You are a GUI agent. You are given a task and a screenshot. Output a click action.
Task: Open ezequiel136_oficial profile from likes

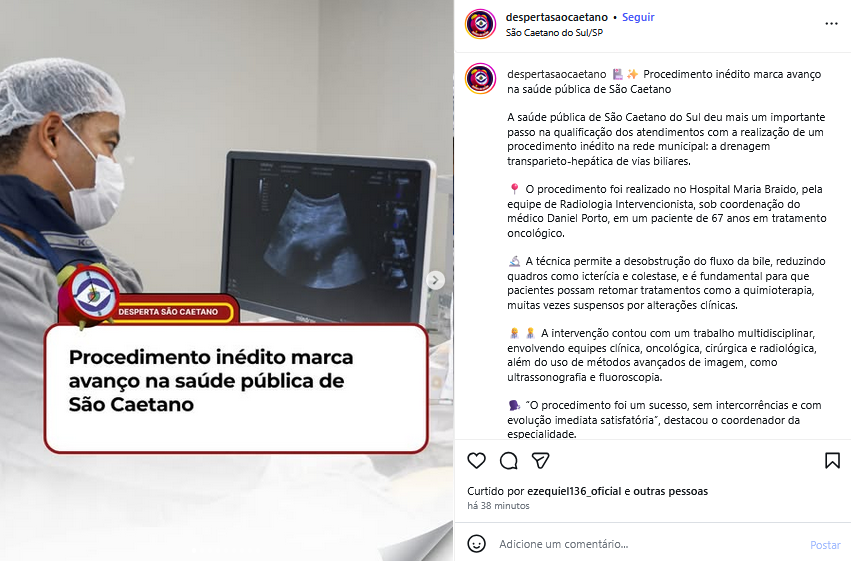pos(574,491)
